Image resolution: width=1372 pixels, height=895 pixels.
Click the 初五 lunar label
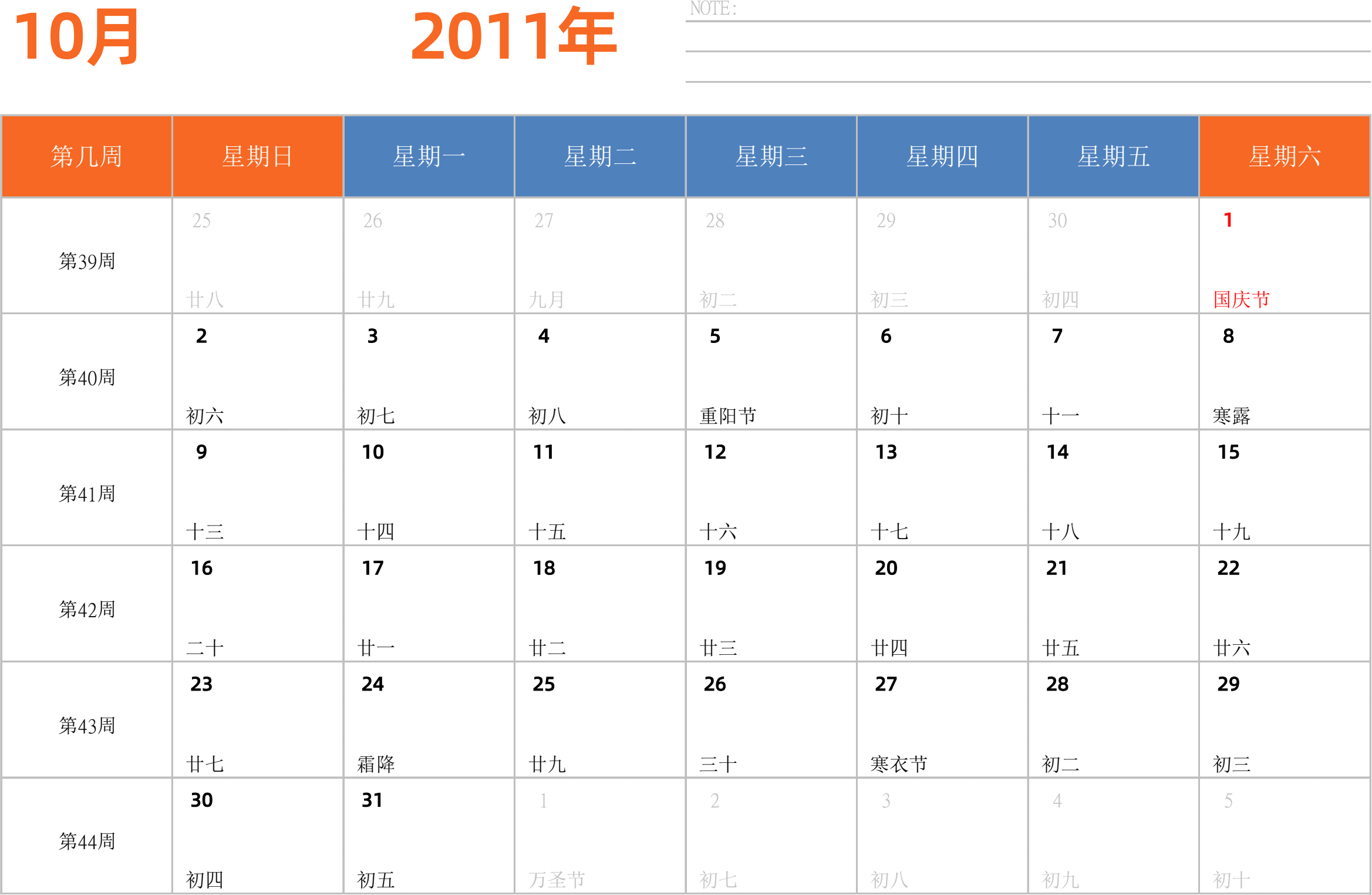(x=376, y=880)
